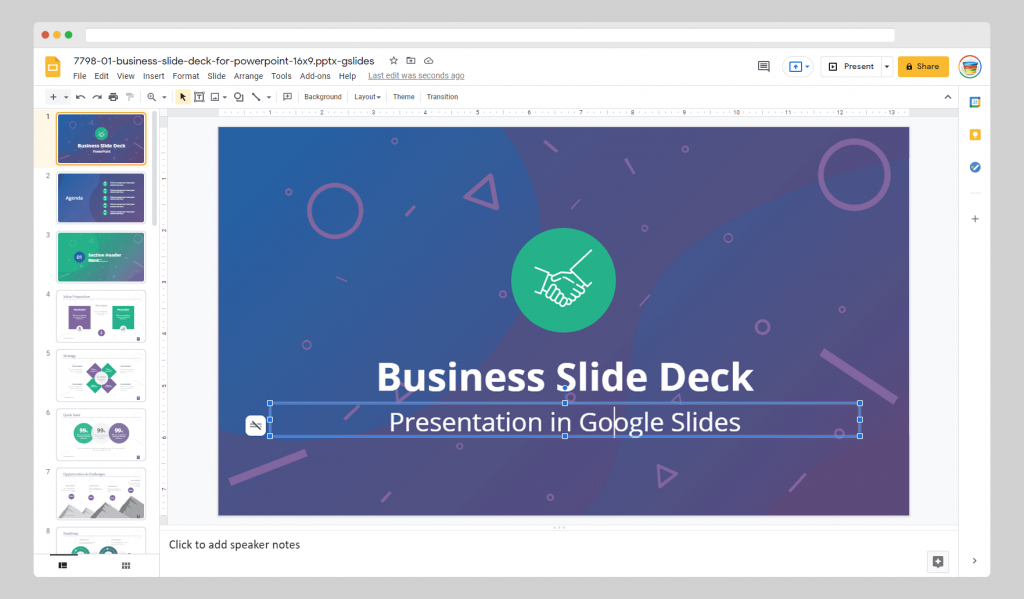Click the print icon
Image resolution: width=1024 pixels, height=599 pixels.
pyautogui.click(x=113, y=97)
